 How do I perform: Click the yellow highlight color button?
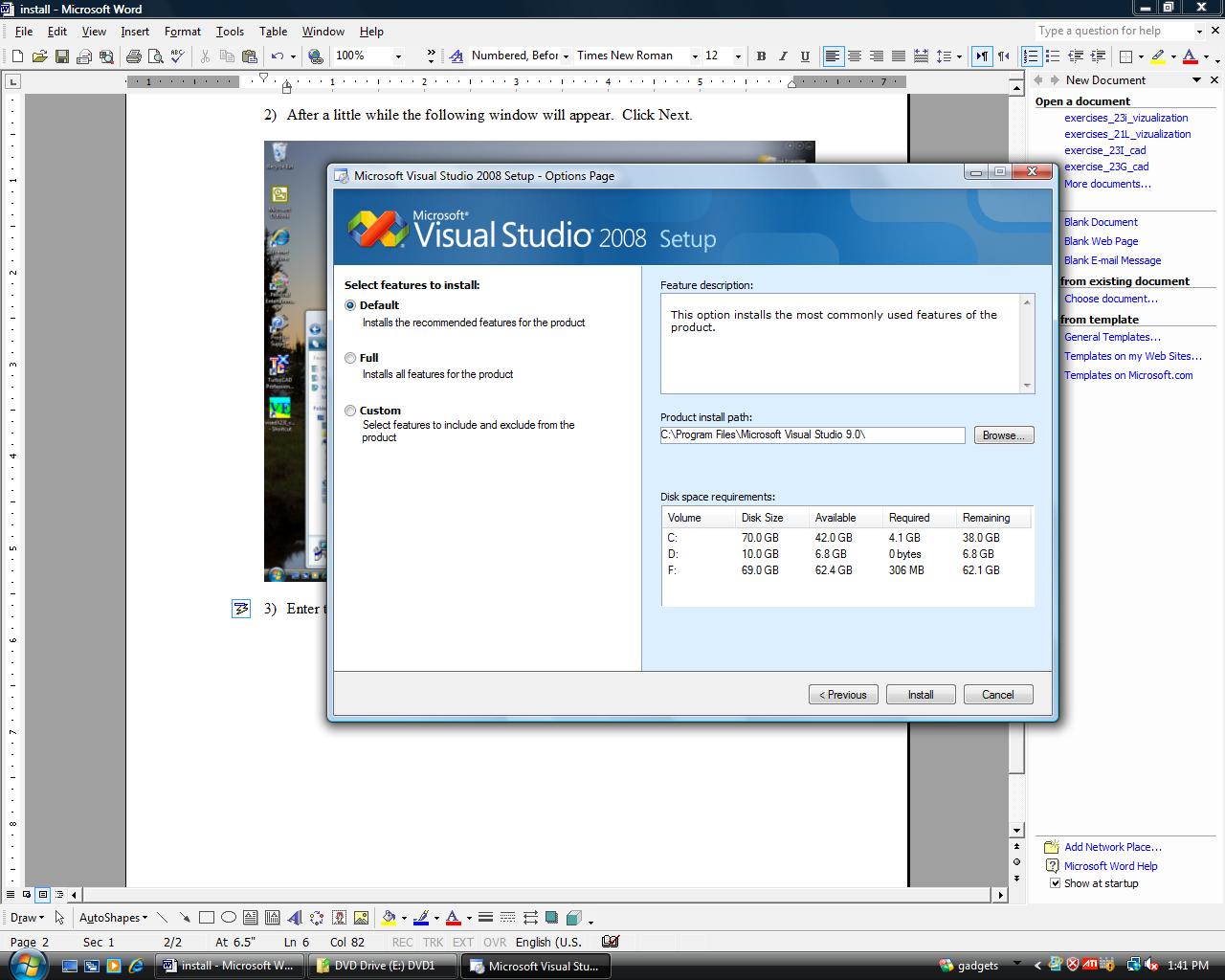[x=1158, y=56]
